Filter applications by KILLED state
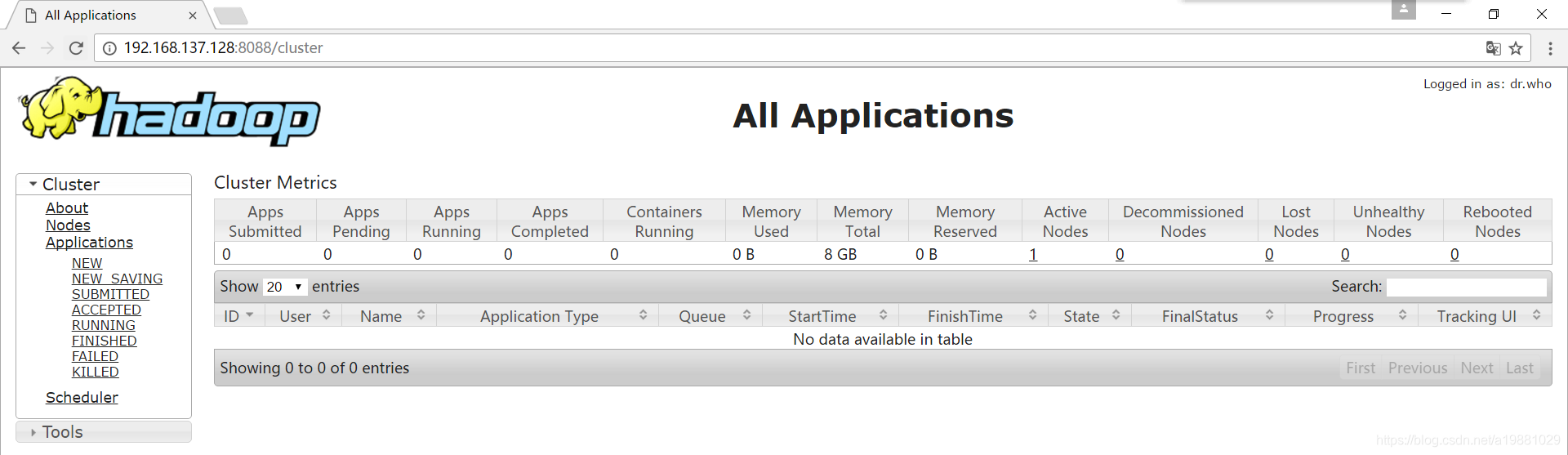This screenshot has height=455, width=1568. 96,372
